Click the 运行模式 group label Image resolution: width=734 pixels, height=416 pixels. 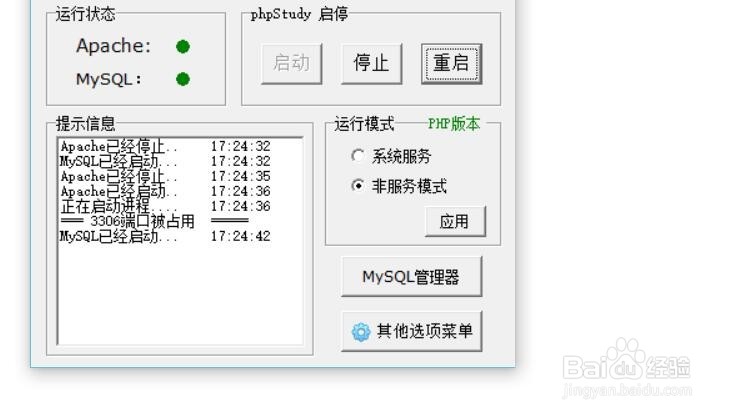pos(364,124)
